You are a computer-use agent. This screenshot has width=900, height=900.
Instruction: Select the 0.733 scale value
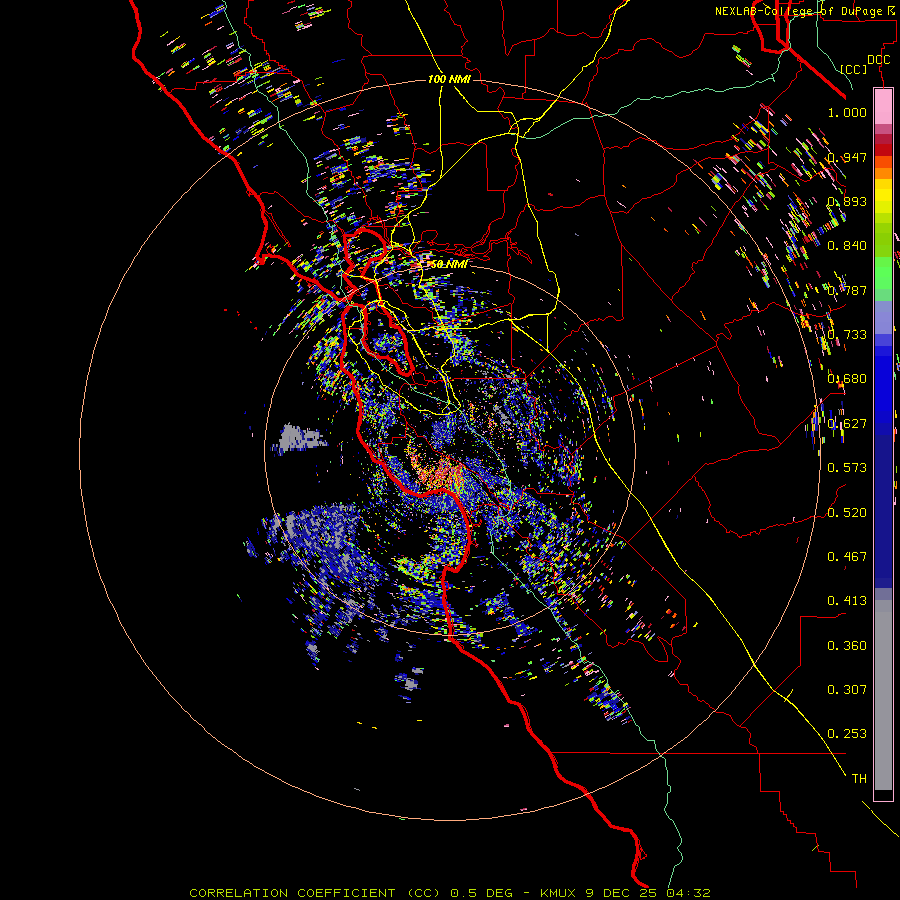point(847,335)
